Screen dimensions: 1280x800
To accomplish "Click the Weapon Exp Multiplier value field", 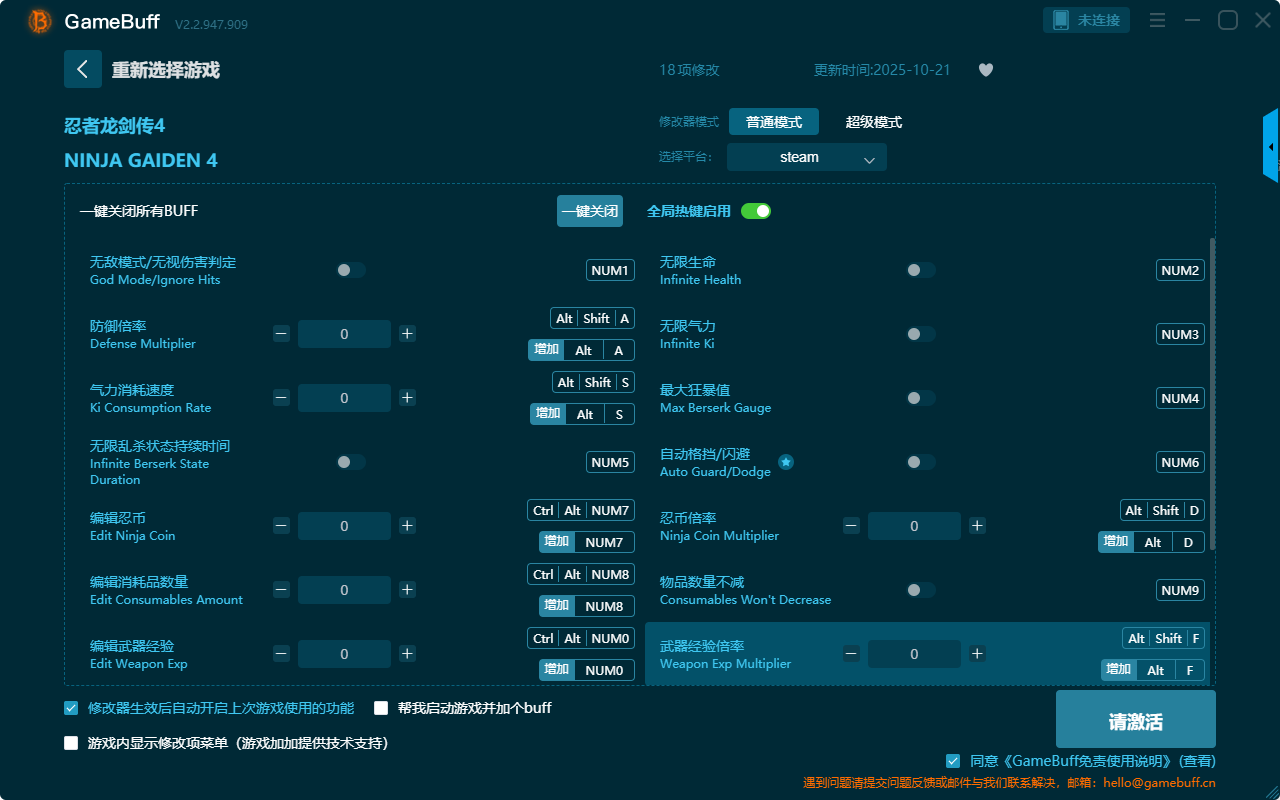I will (914, 654).
